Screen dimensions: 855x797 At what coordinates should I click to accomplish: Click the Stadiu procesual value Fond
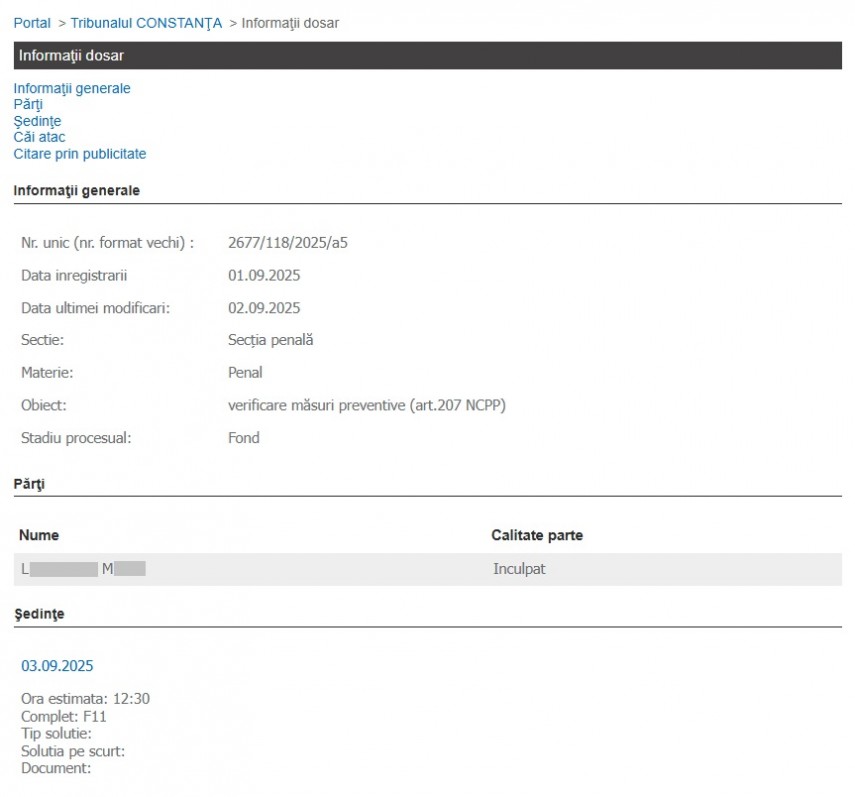click(244, 438)
